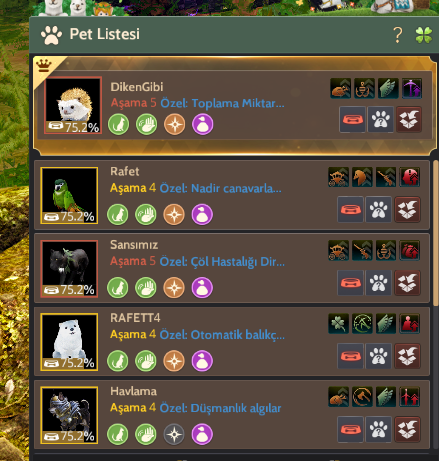Feed Sansımız with the red bowl icon
Screen dimensions: 439x461
(x=350, y=283)
